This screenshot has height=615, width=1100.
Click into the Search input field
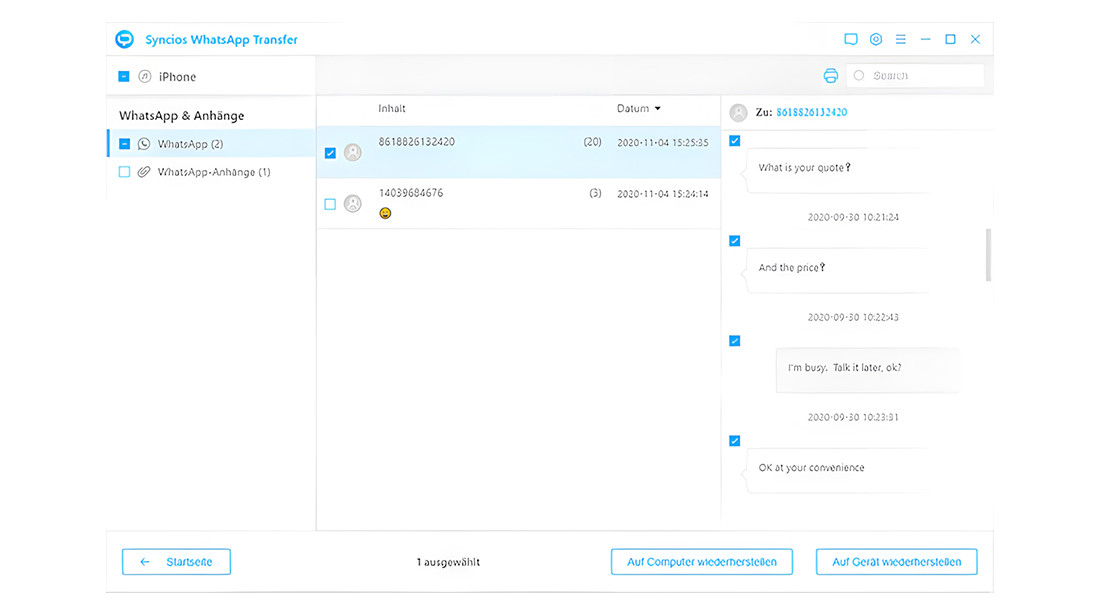[915, 76]
